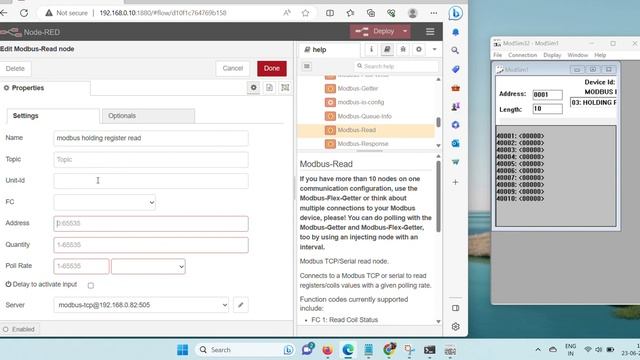
Task: Open the debug messages bug icon
Action: click(403, 49)
